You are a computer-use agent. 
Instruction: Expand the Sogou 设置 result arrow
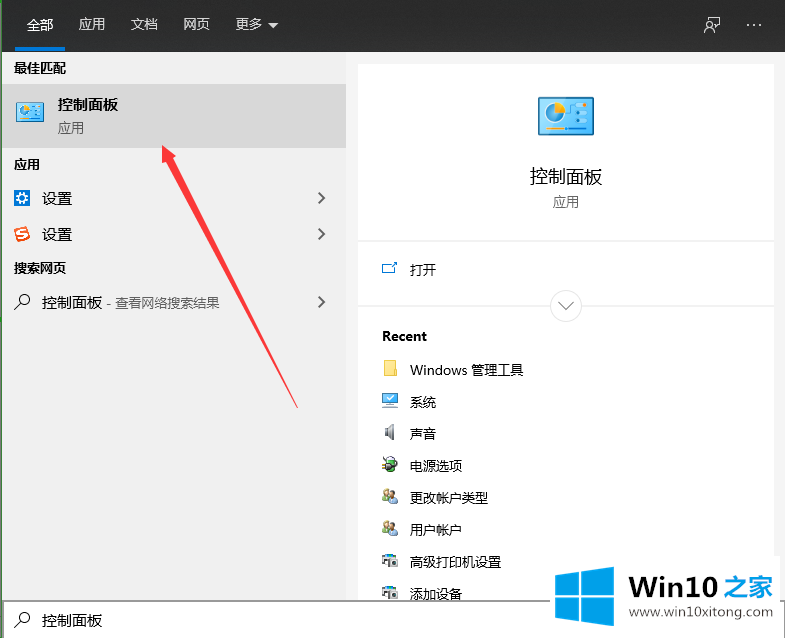pos(321,234)
